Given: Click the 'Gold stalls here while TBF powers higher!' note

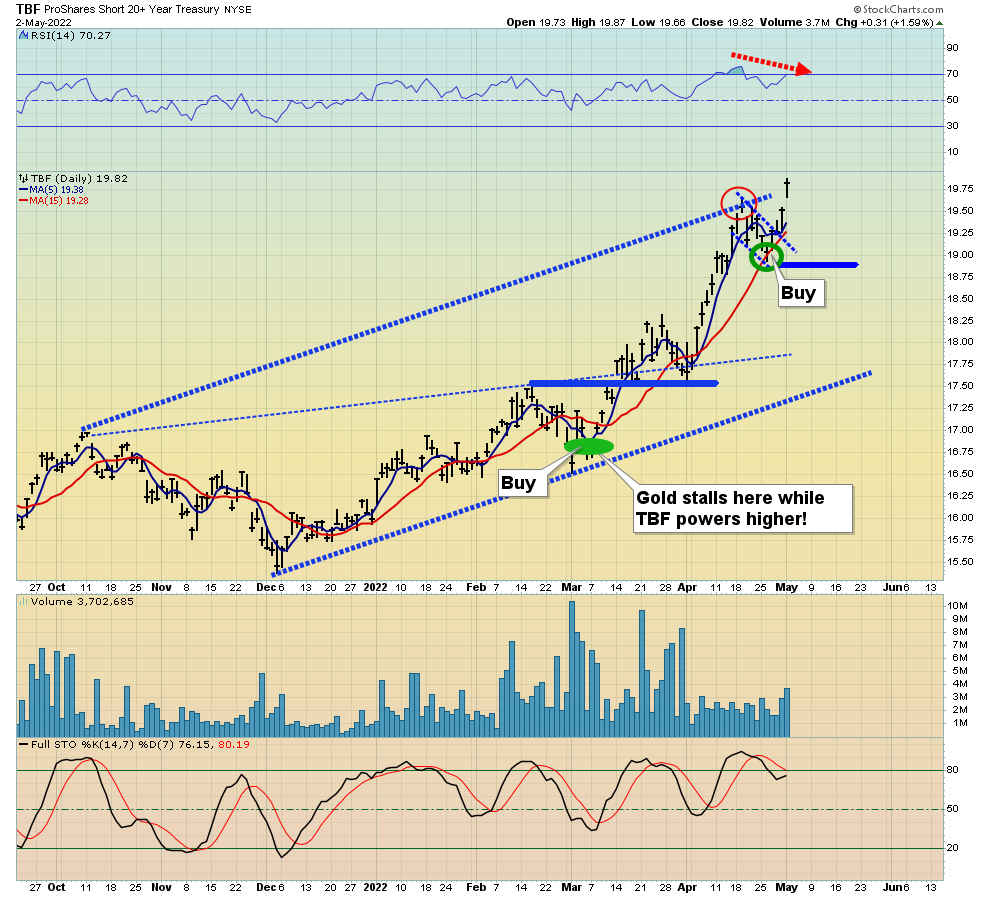Looking at the screenshot, I should pyautogui.click(x=743, y=509).
